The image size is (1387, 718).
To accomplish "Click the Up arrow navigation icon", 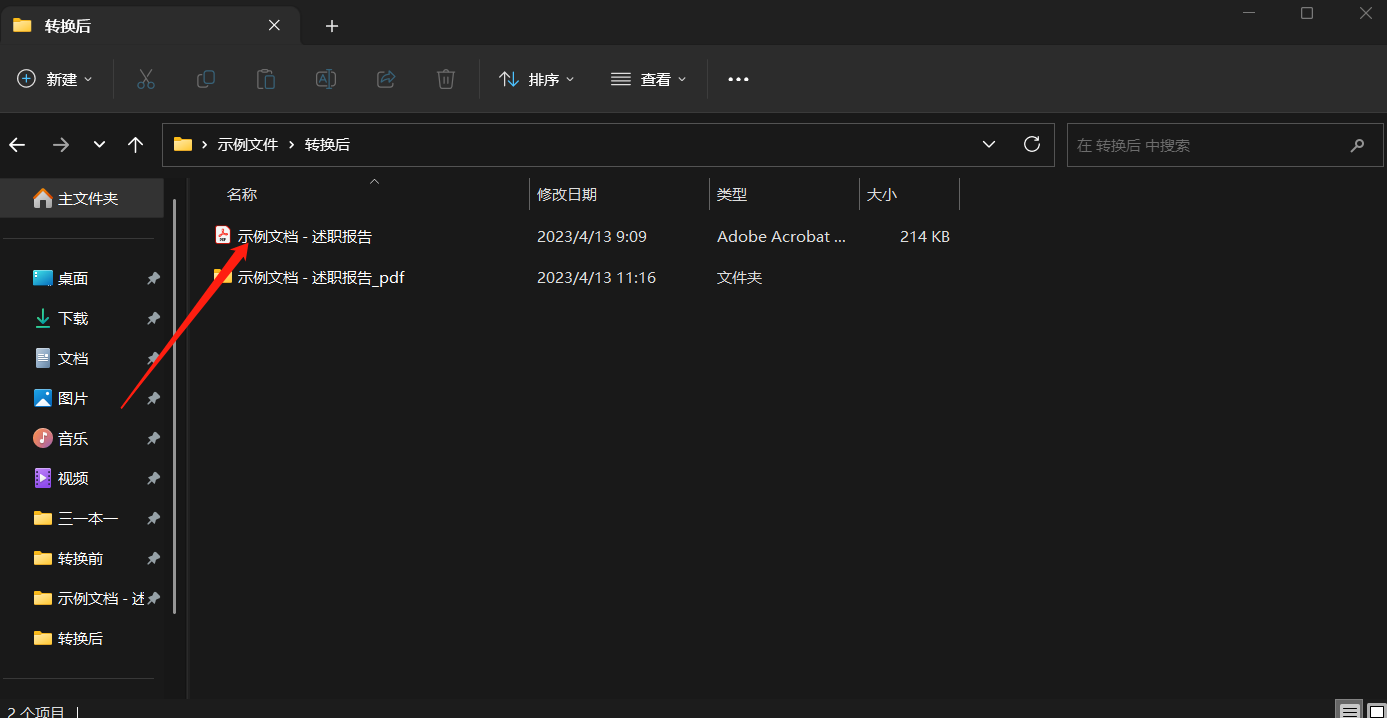I will 136,144.
